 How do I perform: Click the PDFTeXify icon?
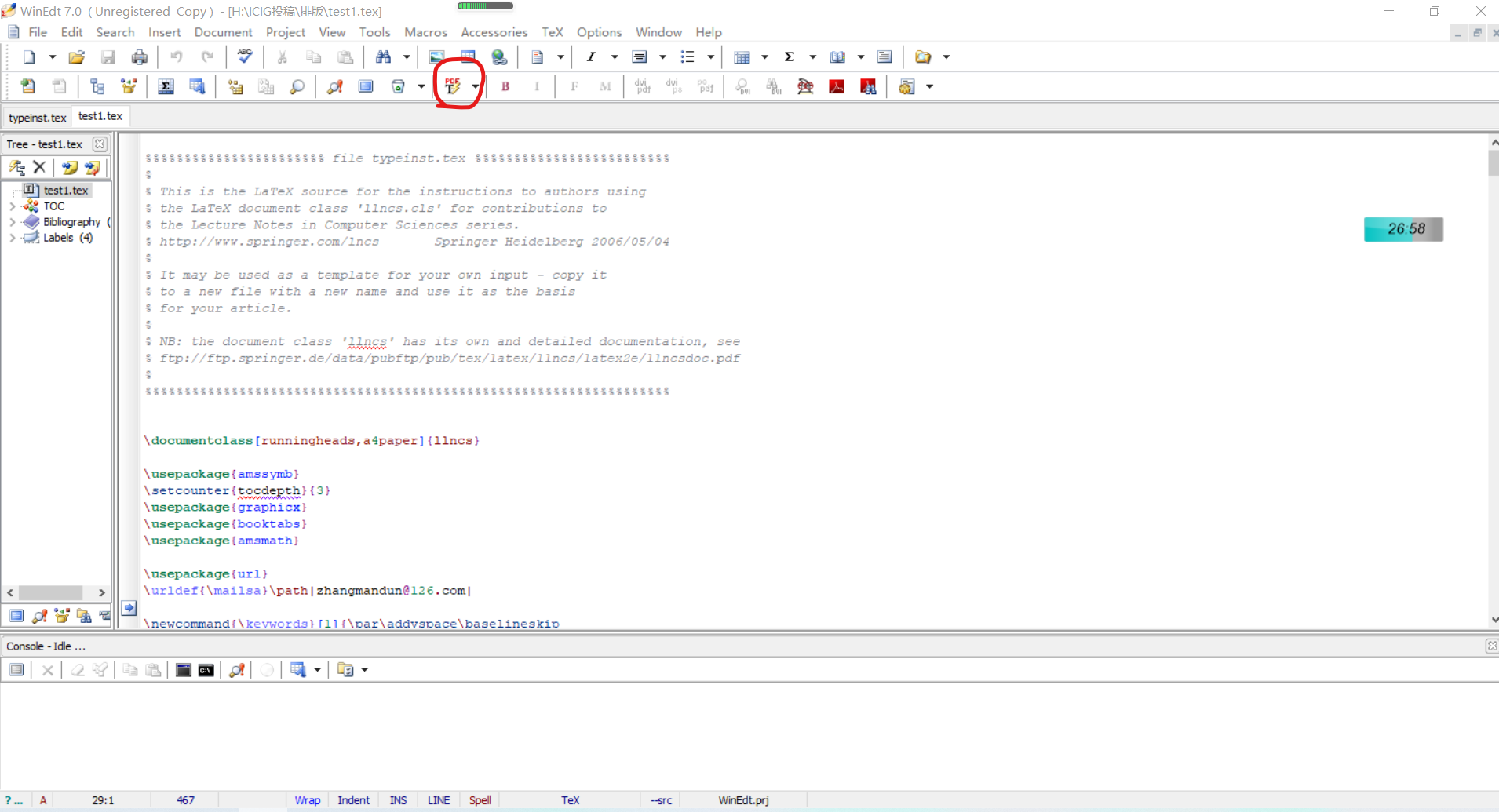pos(453,86)
